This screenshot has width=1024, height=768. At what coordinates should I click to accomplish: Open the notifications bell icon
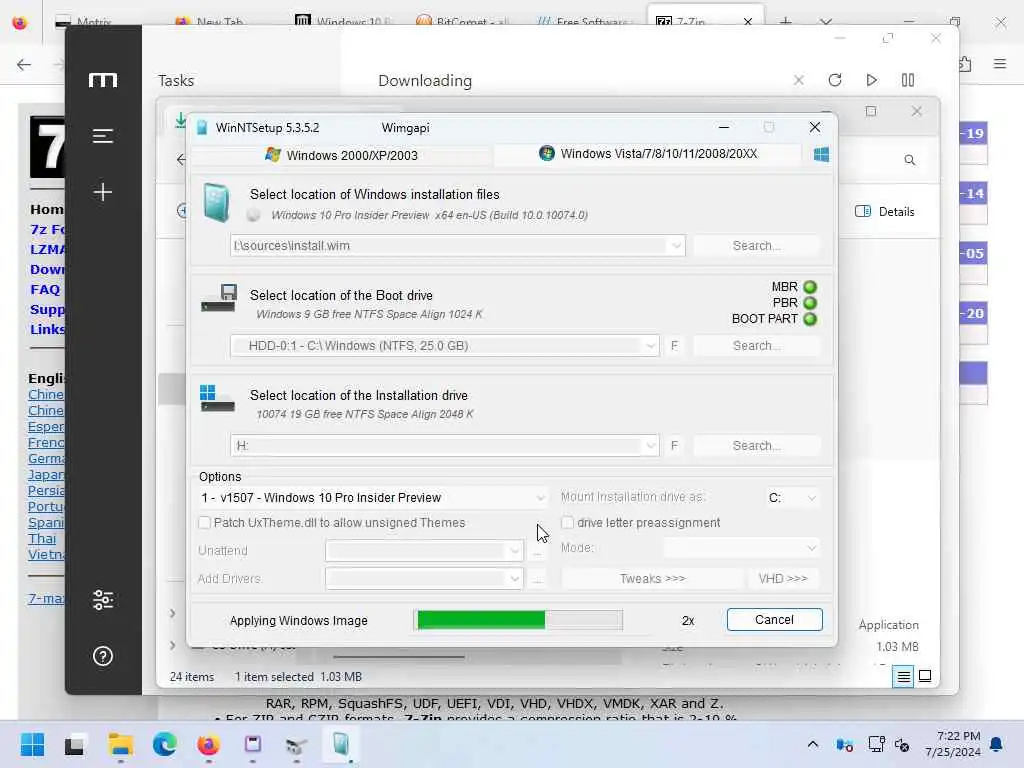(997, 744)
